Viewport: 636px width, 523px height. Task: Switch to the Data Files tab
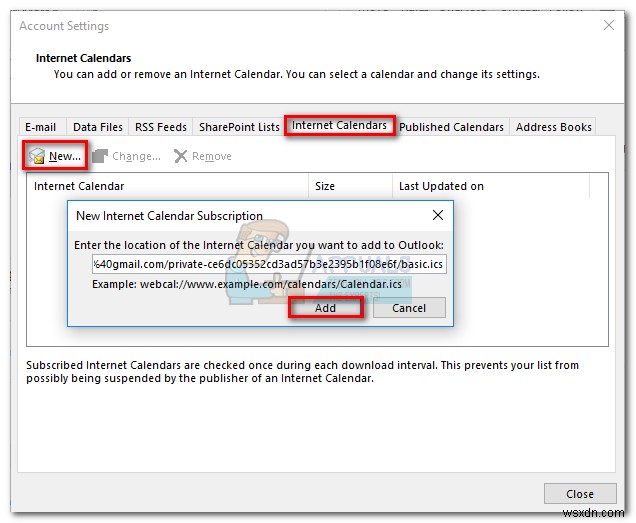(98, 127)
